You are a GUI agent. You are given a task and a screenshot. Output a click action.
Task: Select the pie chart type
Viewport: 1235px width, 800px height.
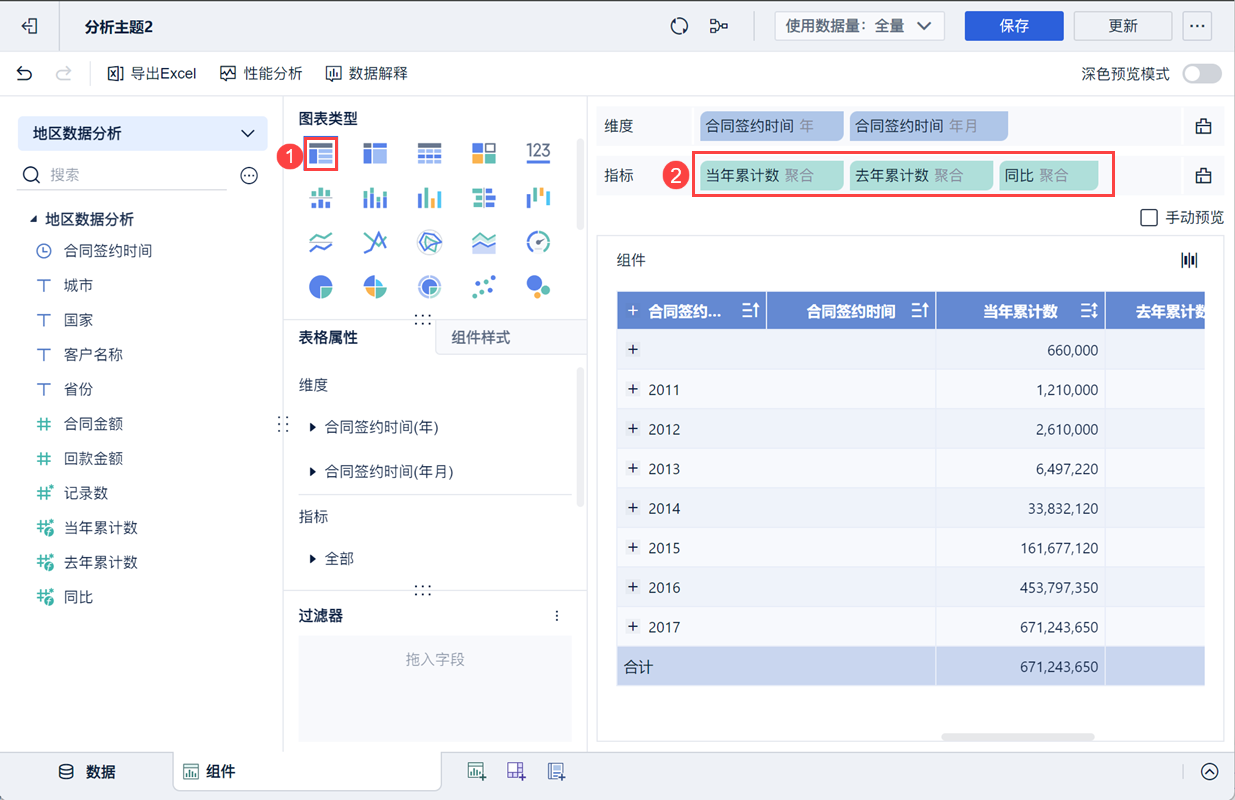coord(321,287)
